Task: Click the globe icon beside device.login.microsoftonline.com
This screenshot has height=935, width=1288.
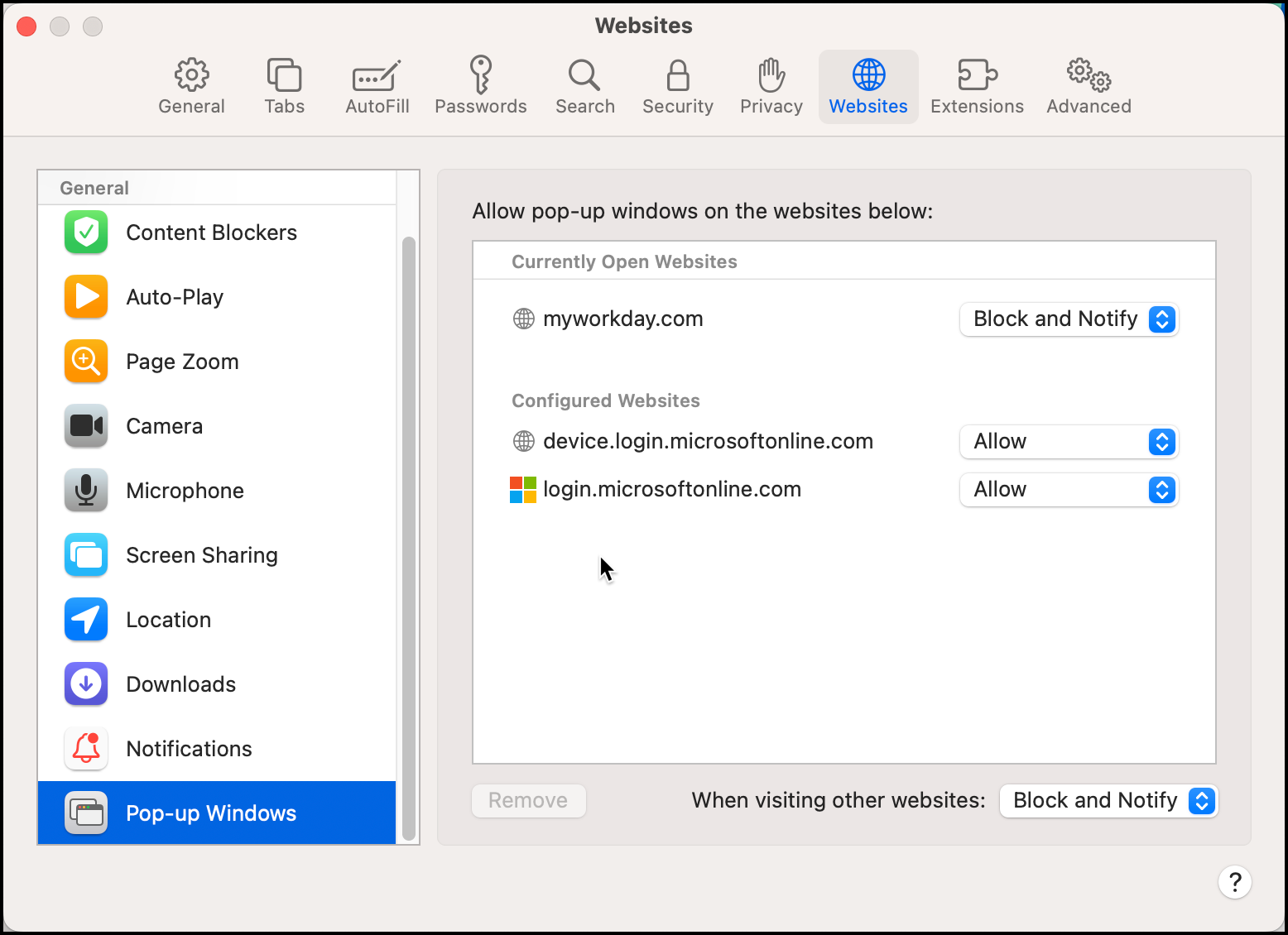Action: pos(524,441)
